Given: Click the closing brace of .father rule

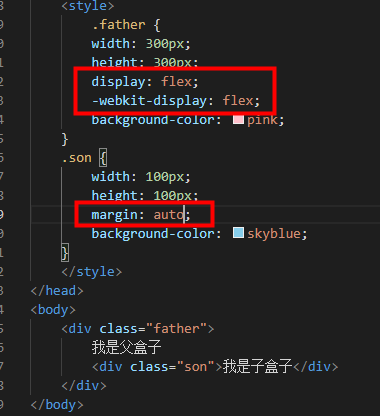Looking at the screenshot, I should pos(65,139).
